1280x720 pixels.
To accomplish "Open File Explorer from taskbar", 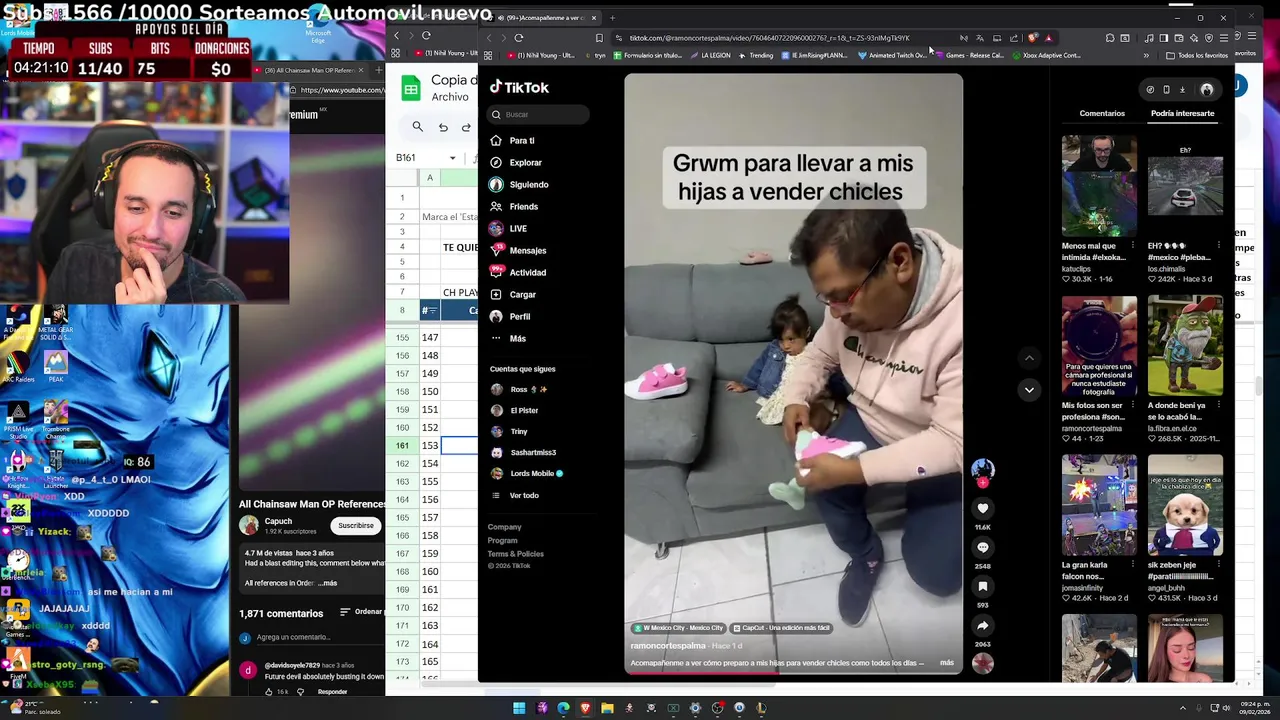I will click(x=607, y=708).
